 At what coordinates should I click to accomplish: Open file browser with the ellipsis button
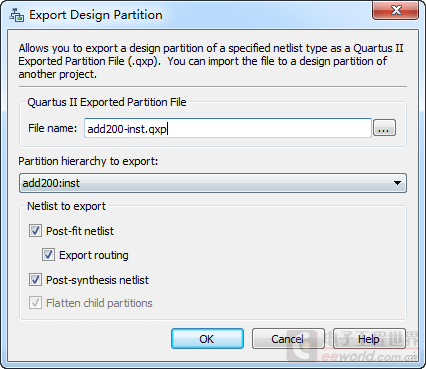384,128
